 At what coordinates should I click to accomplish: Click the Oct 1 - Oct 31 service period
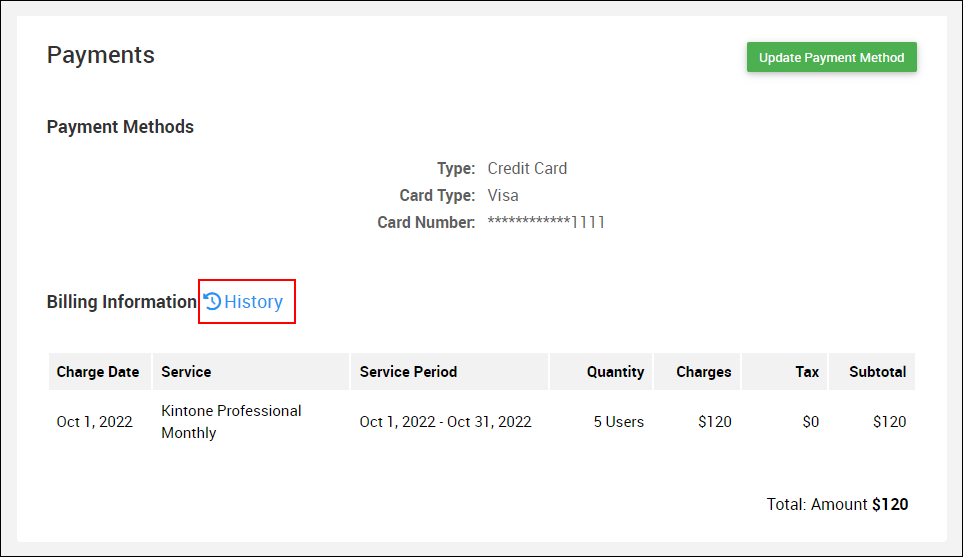[445, 422]
